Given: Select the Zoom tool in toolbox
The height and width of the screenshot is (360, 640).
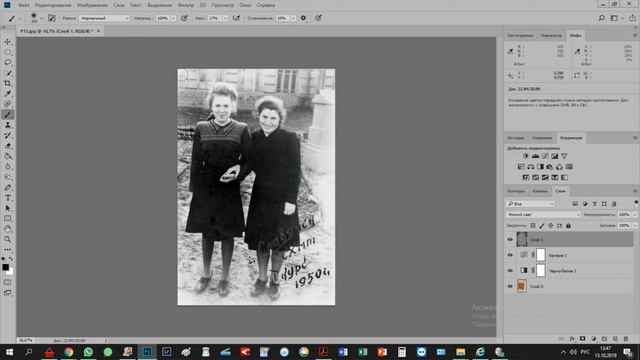Looking at the screenshot, I should tap(8, 239).
